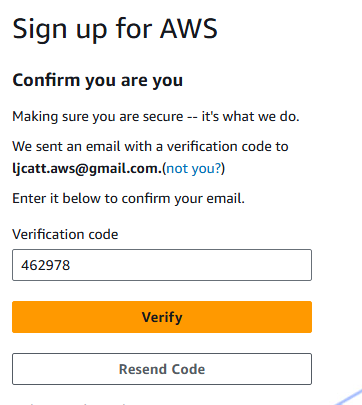Click the blue diagonal line decoration

[347, 398]
